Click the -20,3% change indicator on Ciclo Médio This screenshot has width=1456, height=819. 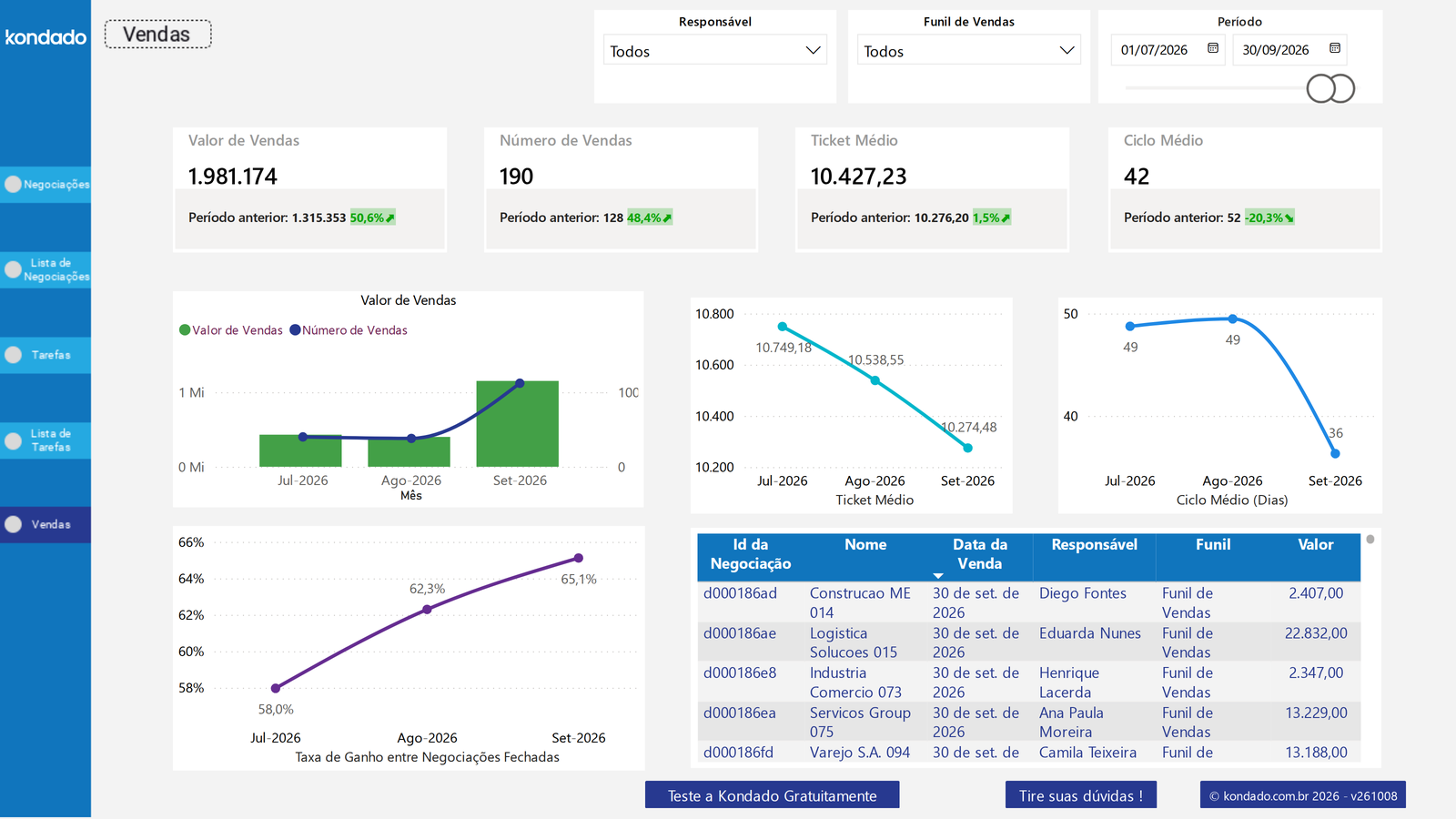(1269, 217)
